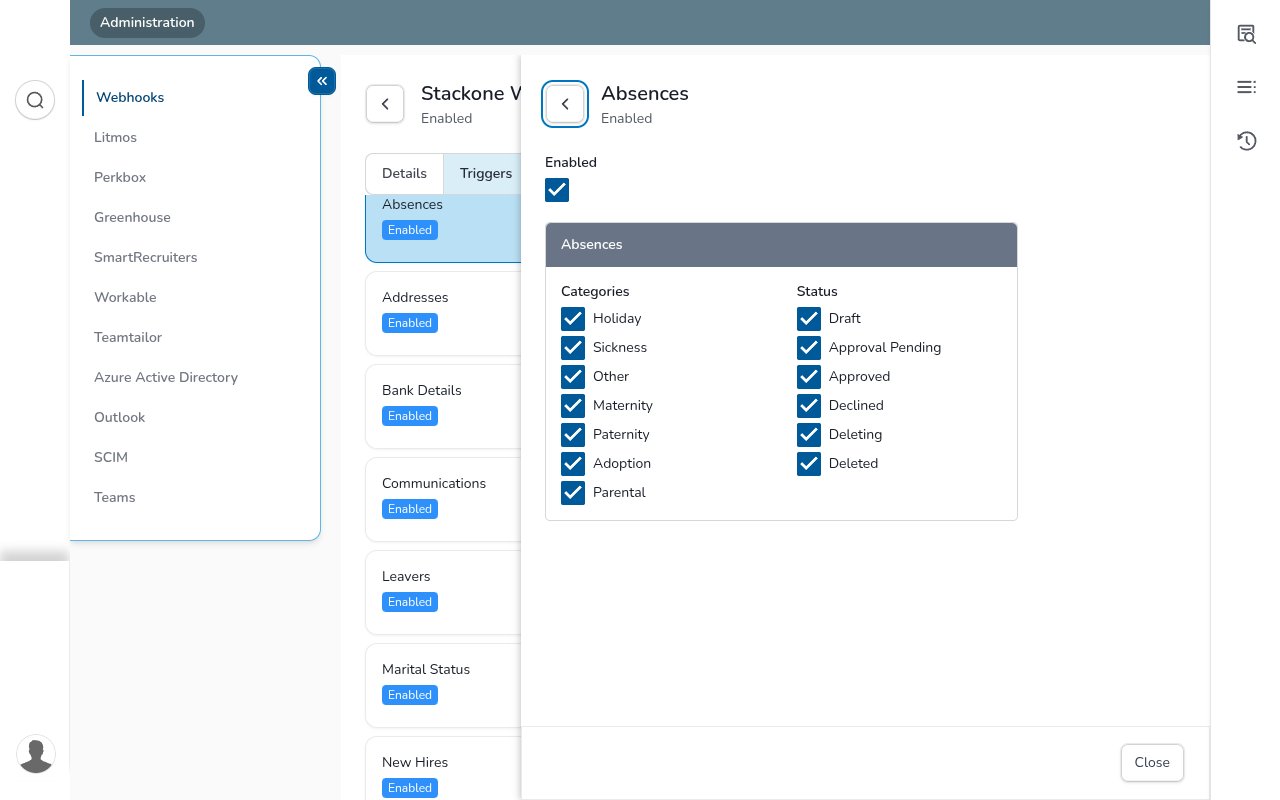1280x800 pixels.
Task: Uncheck the Holiday category
Action: (x=573, y=318)
